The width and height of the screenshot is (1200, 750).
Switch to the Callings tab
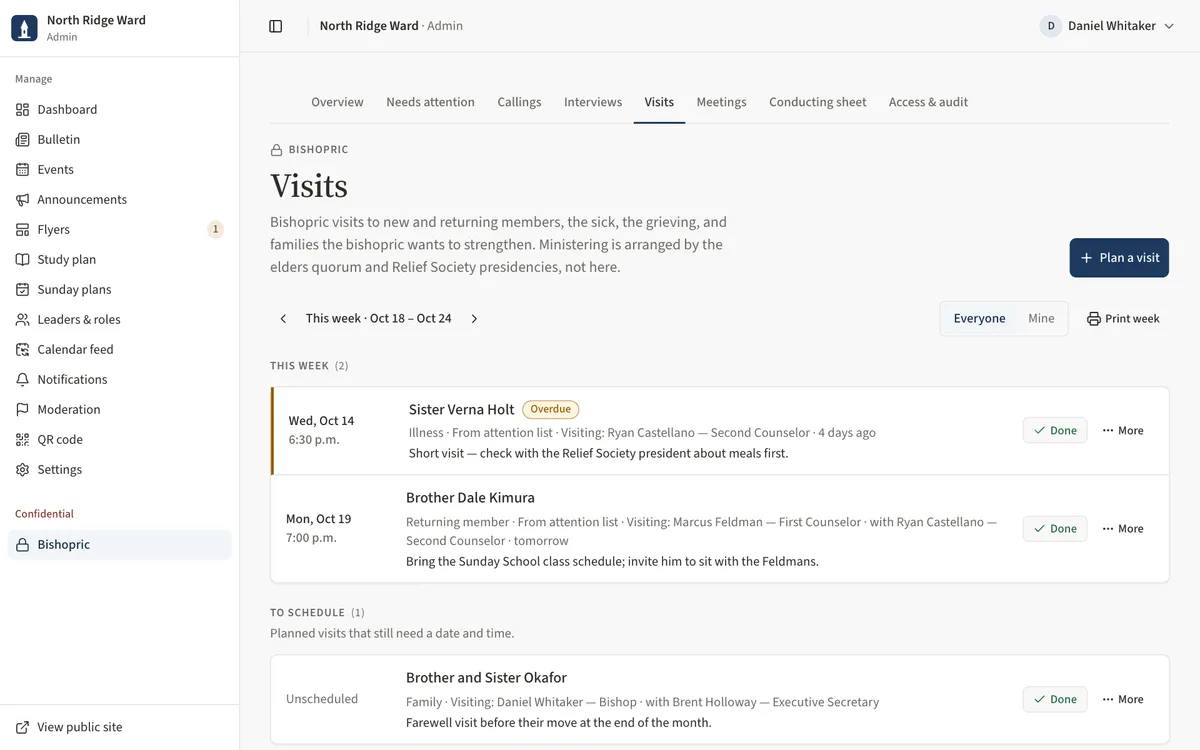click(519, 102)
